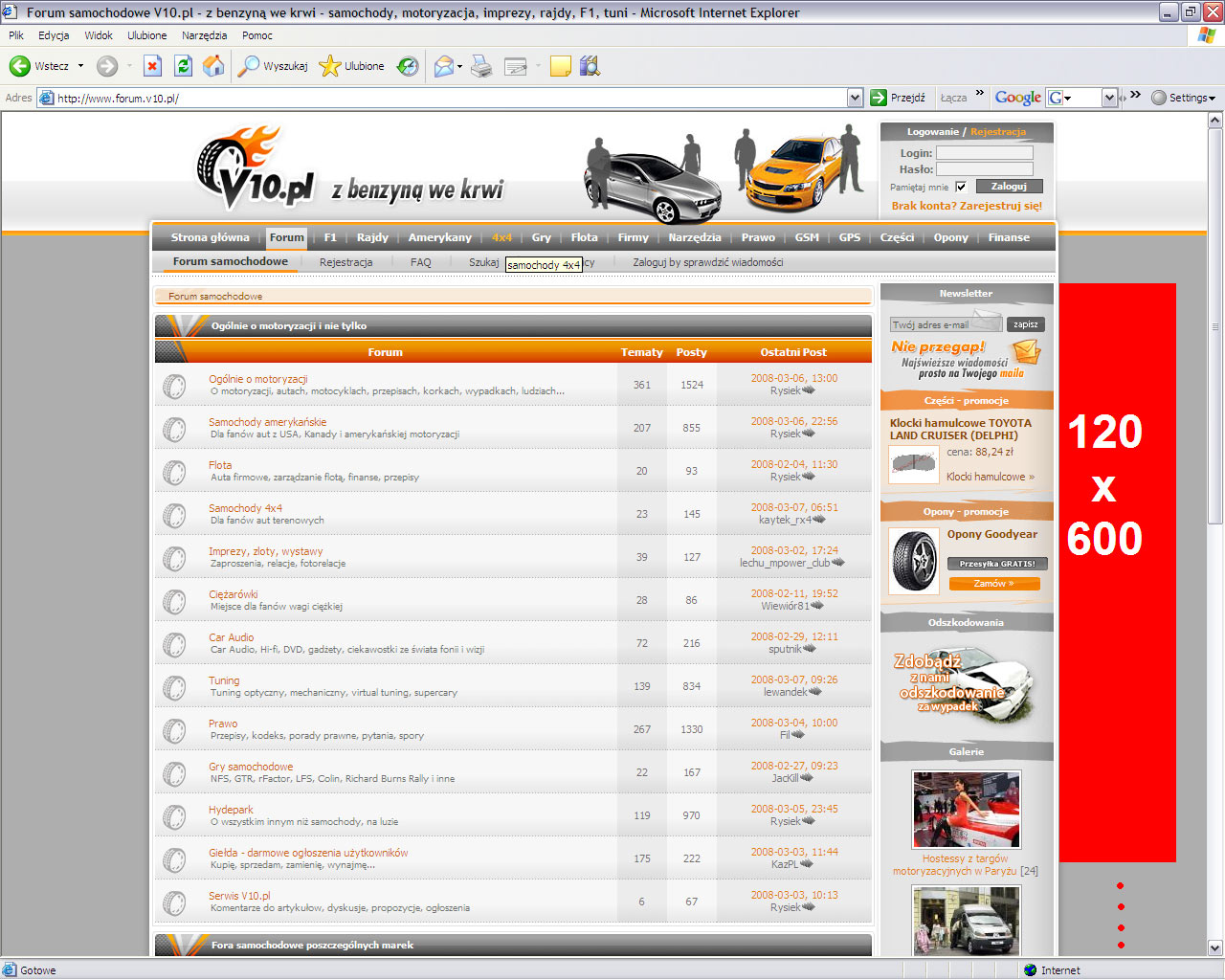Viewport: 1225px width, 980px height.
Task: Open the Hostessy z targów gallery thumbnail
Action: pos(967,810)
